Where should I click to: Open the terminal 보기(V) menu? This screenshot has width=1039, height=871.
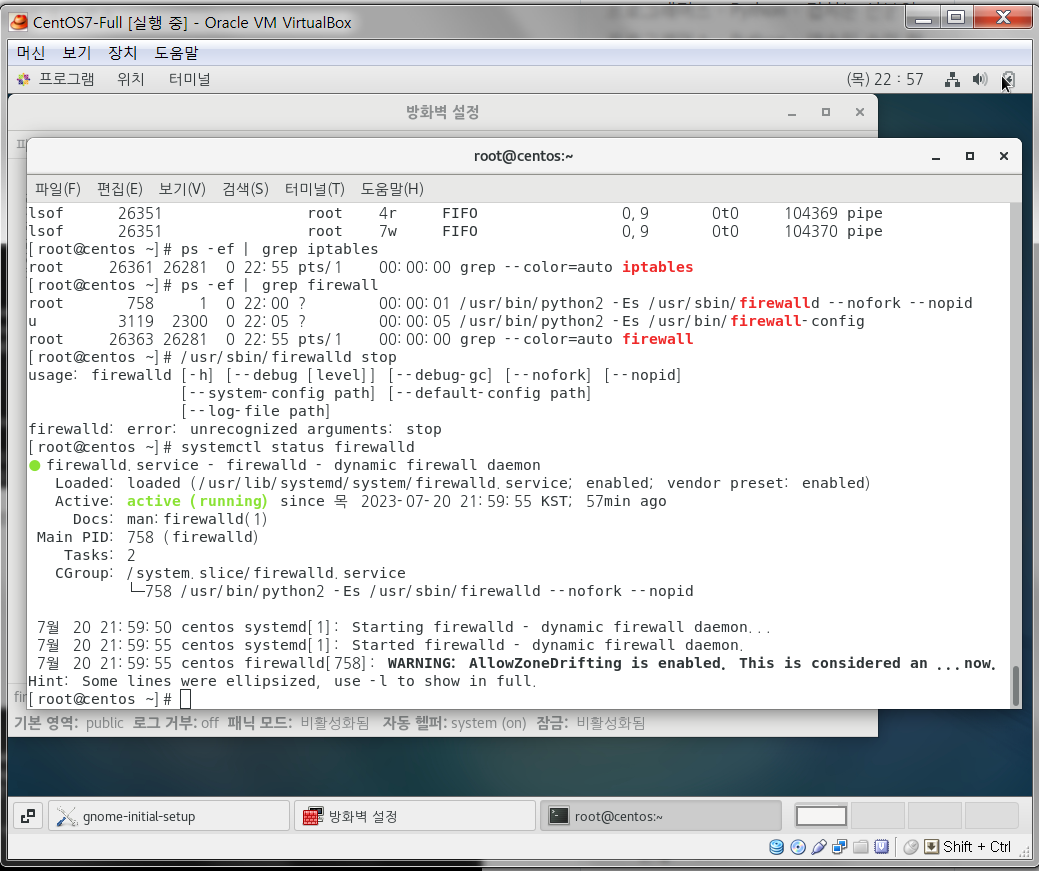(182, 189)
